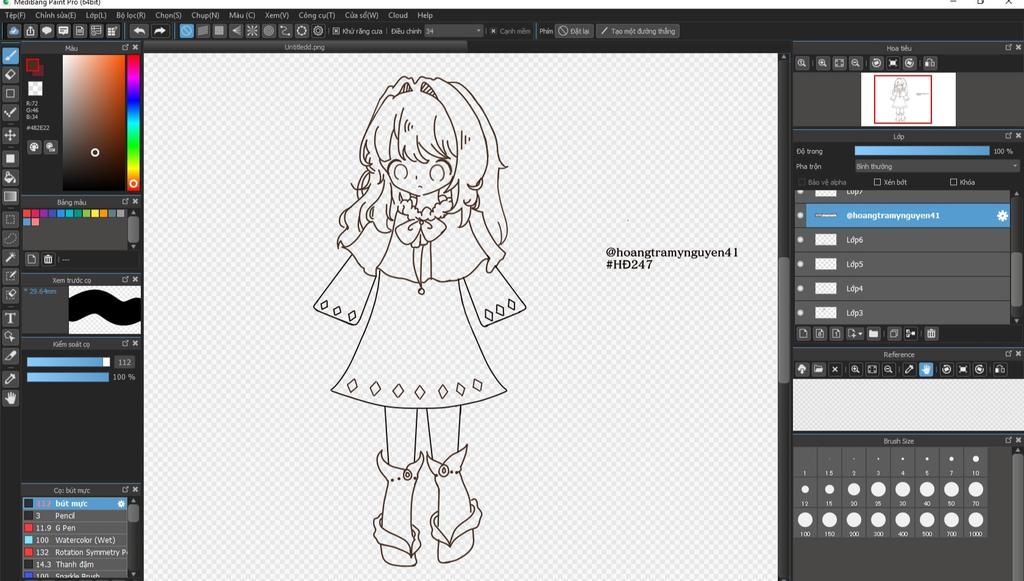
Task: Toggle the Khóa lock checkbox
Action: click(953, 182)
